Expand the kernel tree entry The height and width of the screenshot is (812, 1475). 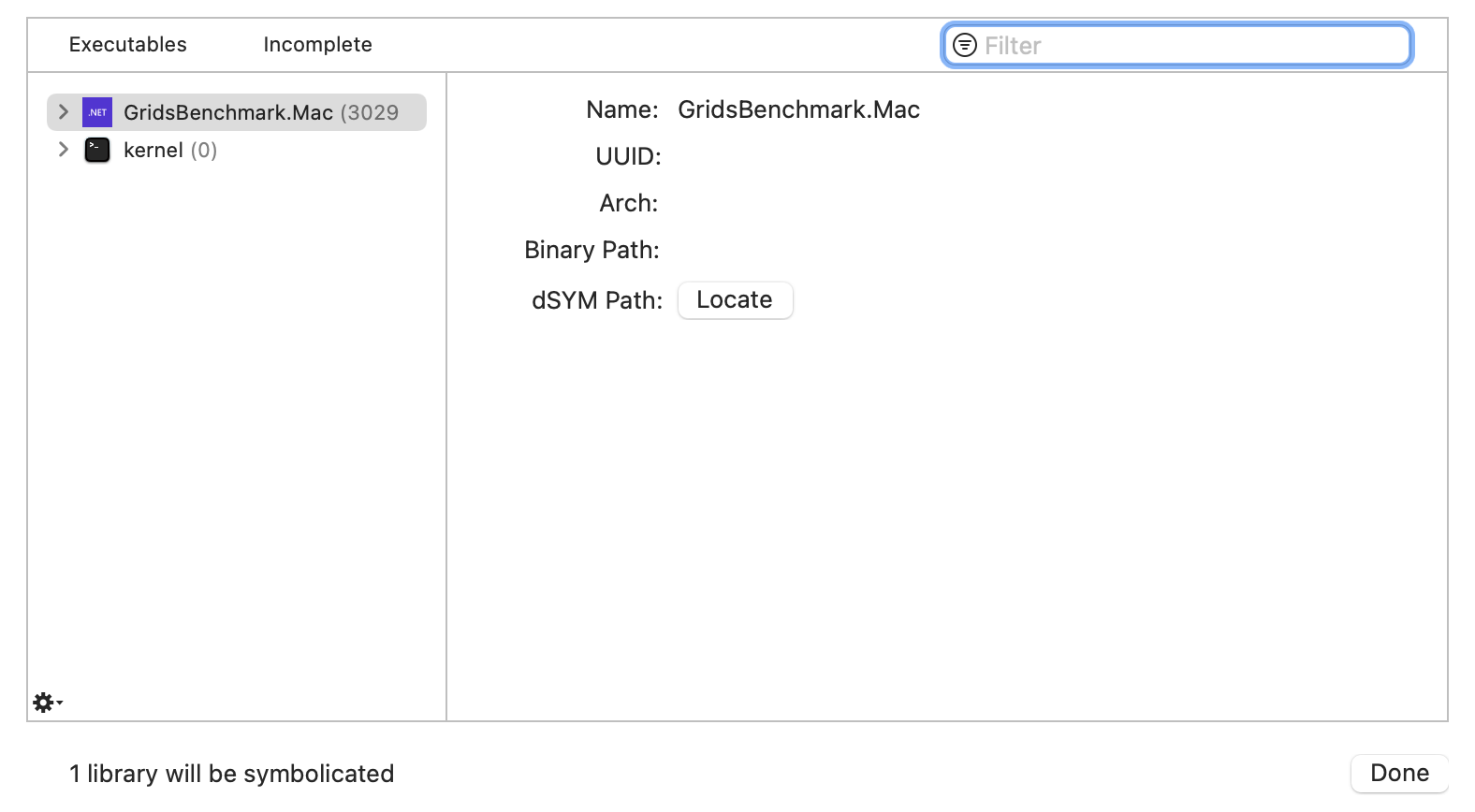pyautogui.click(x=63, y=149)
